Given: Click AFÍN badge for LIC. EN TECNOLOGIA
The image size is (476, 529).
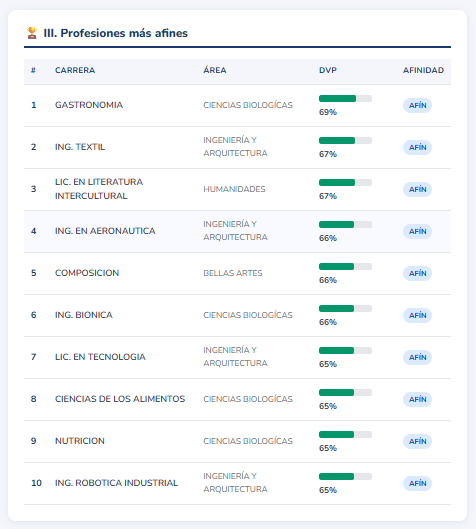Looking at the screenshot, I should [417, 358].
